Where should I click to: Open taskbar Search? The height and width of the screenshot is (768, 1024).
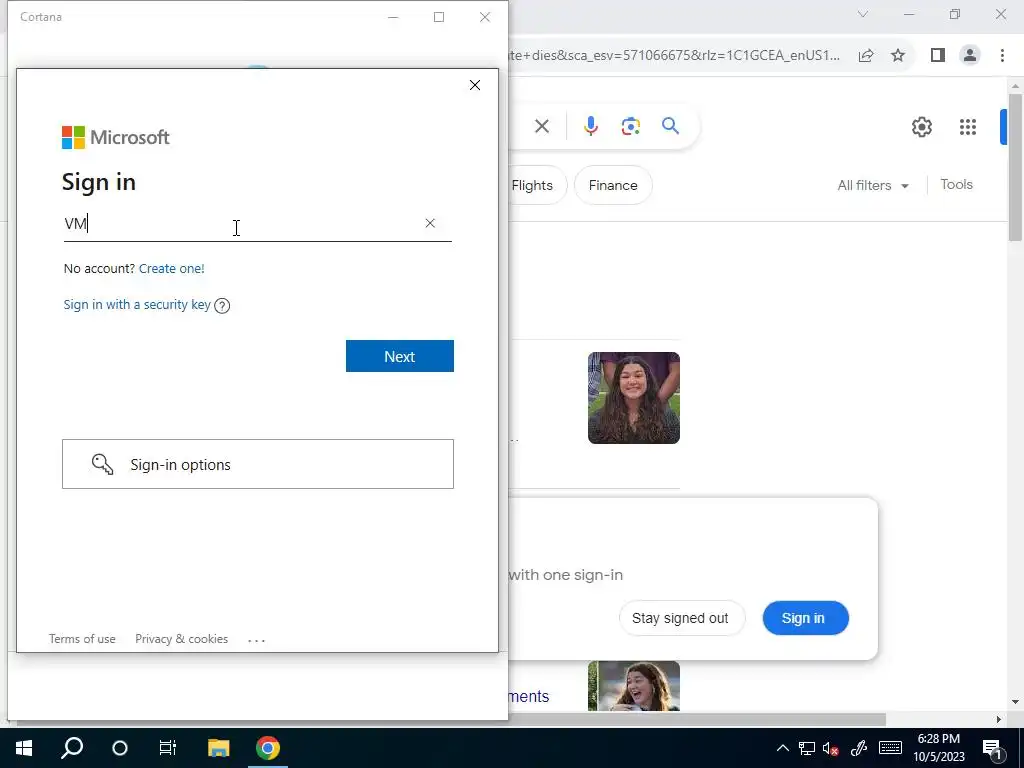(x=72, y=748)
